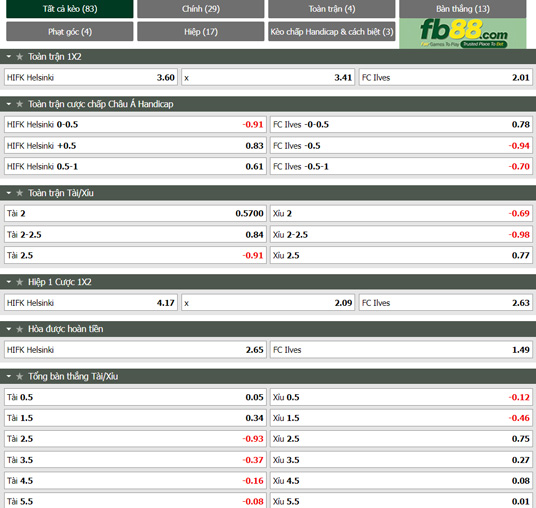Pick Tài 2.5 at -0.91
536x508 pixels.
click(135, 255)
